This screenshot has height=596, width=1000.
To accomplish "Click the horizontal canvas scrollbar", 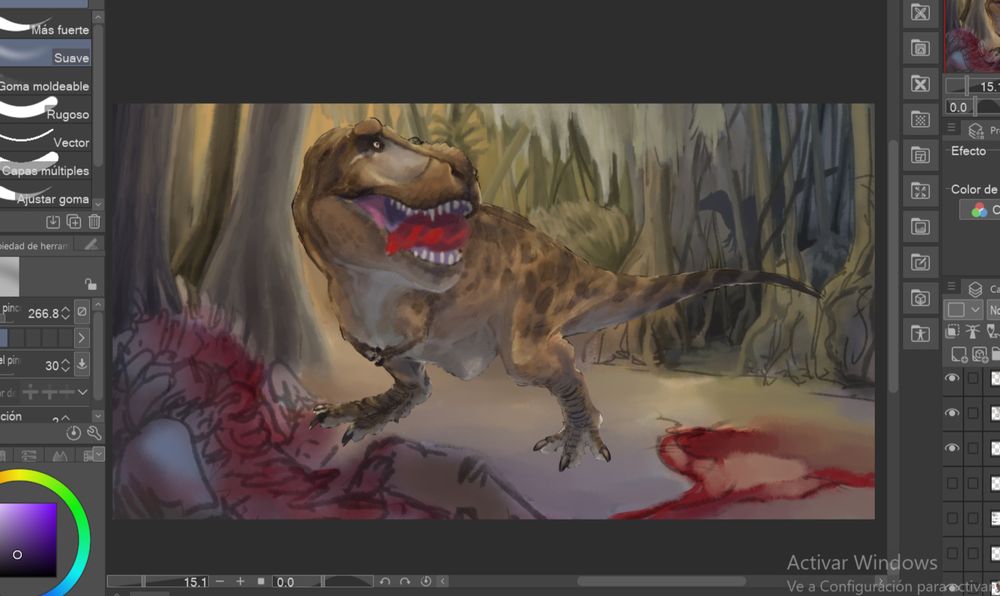I will tap(660, 581).
